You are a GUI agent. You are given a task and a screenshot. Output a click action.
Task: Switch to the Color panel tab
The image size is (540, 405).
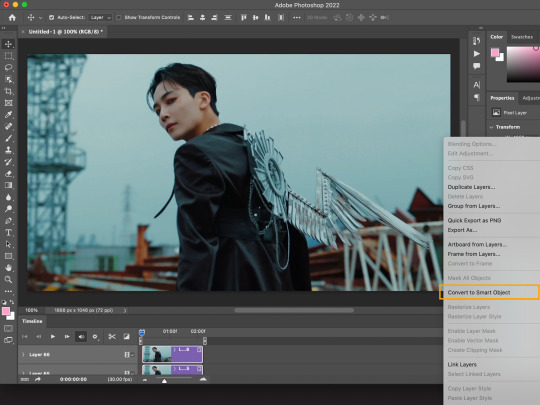click(496, 37)
